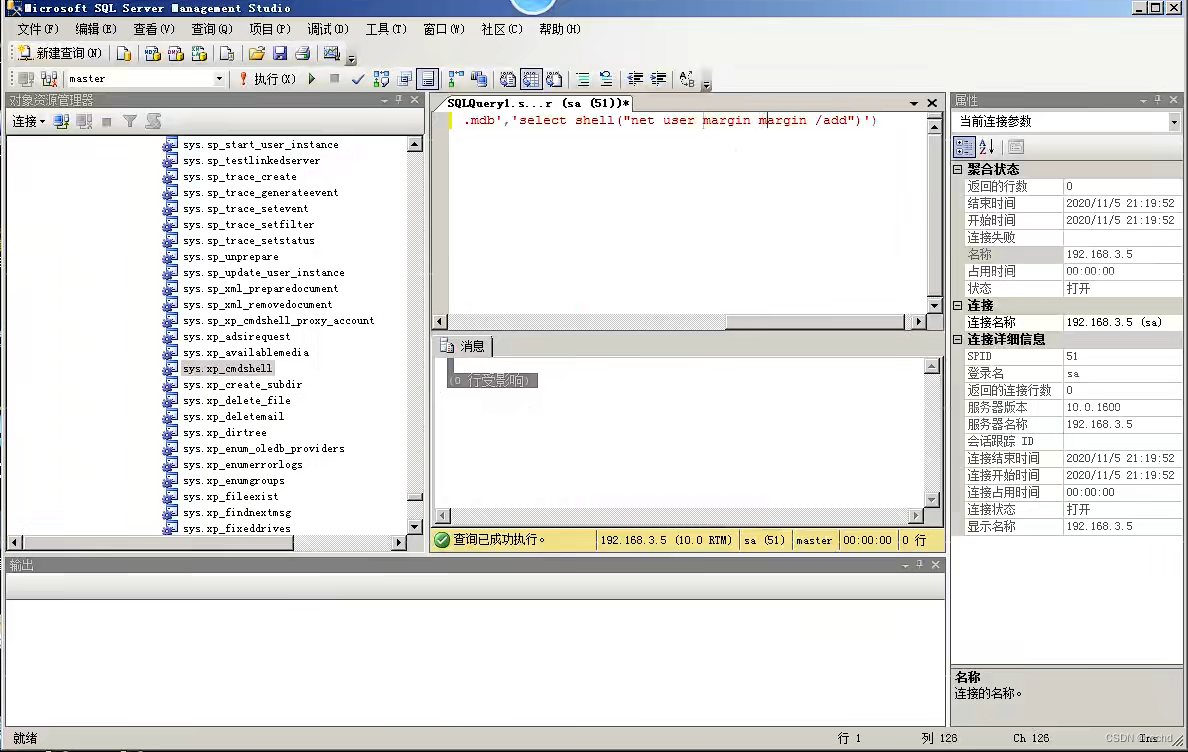
Task: Click Display Estimated Execution Plan icon
Action: tap(381, 79)
